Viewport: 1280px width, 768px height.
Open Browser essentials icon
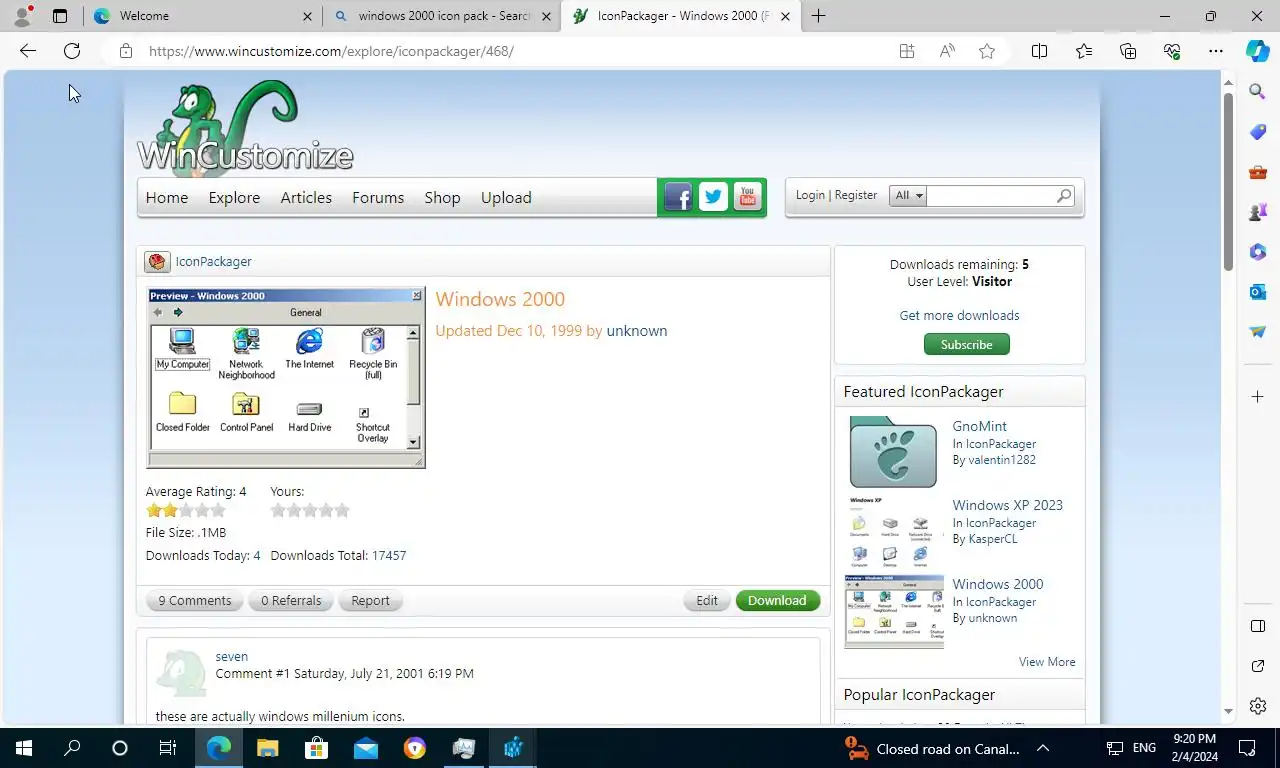[x=1172, y=51]
